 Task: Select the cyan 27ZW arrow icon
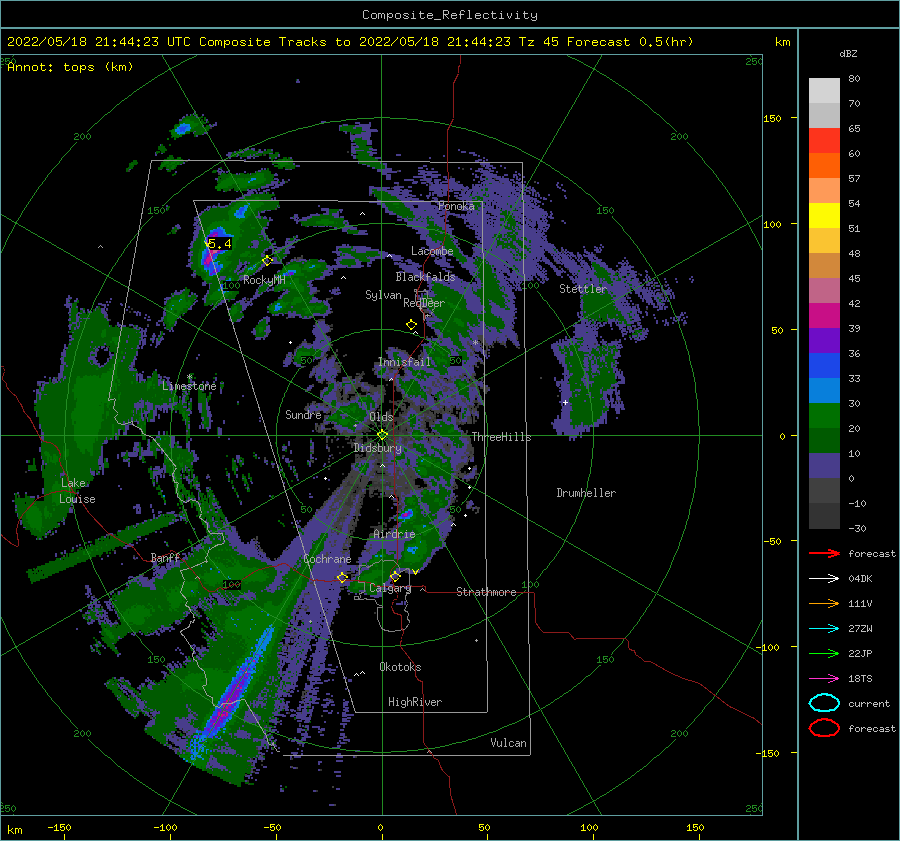click(x=824, y=629)
